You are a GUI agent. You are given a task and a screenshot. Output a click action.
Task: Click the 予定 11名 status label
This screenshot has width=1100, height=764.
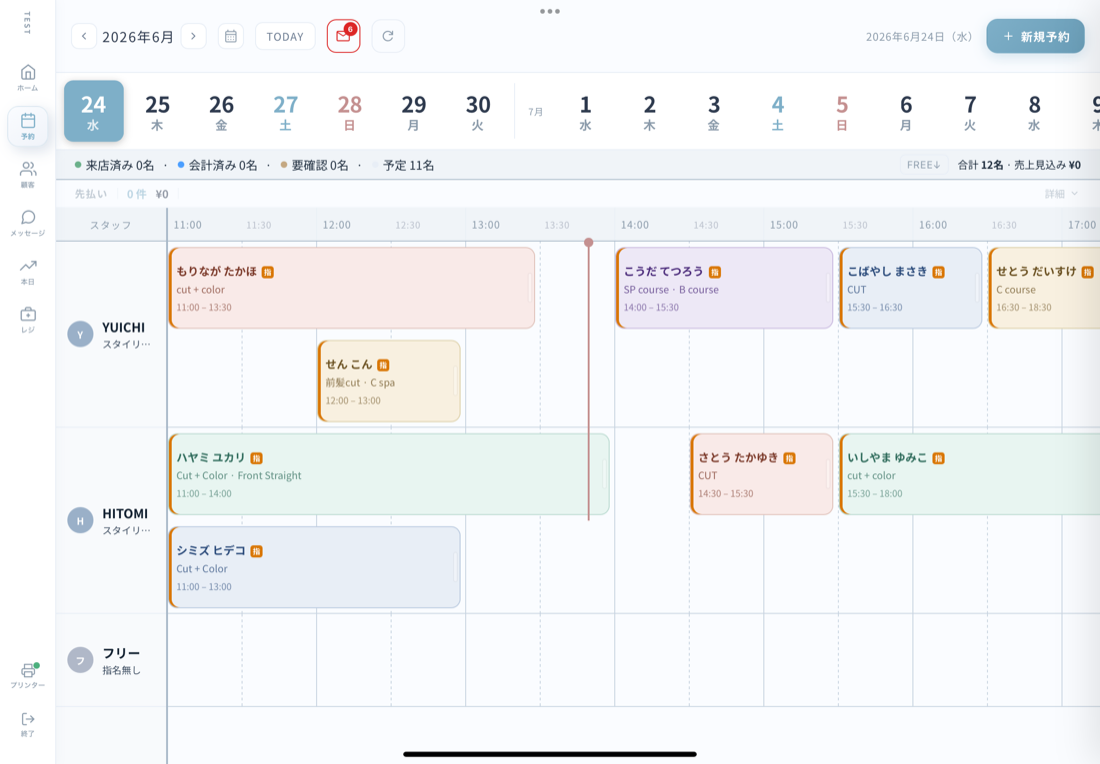[403, 166]
